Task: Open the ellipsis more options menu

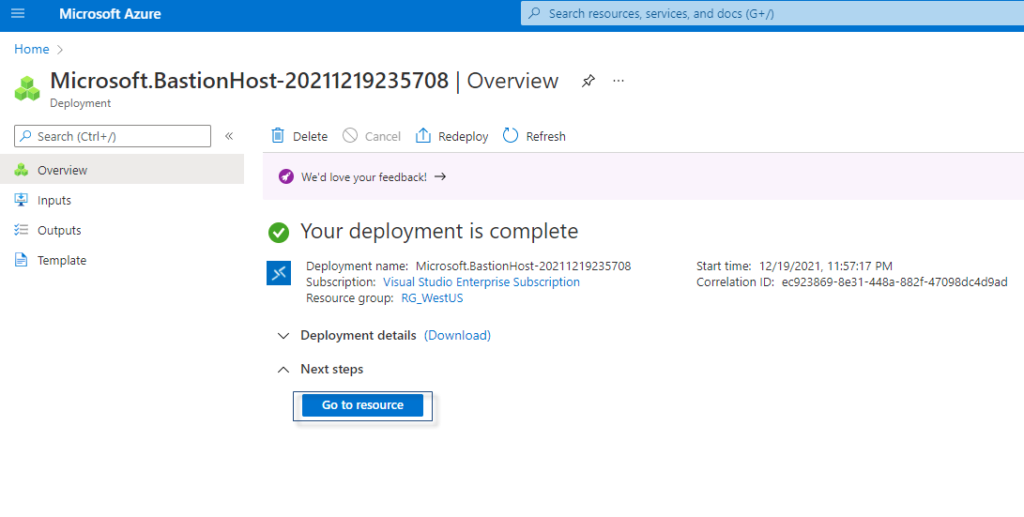Action: 618,81
